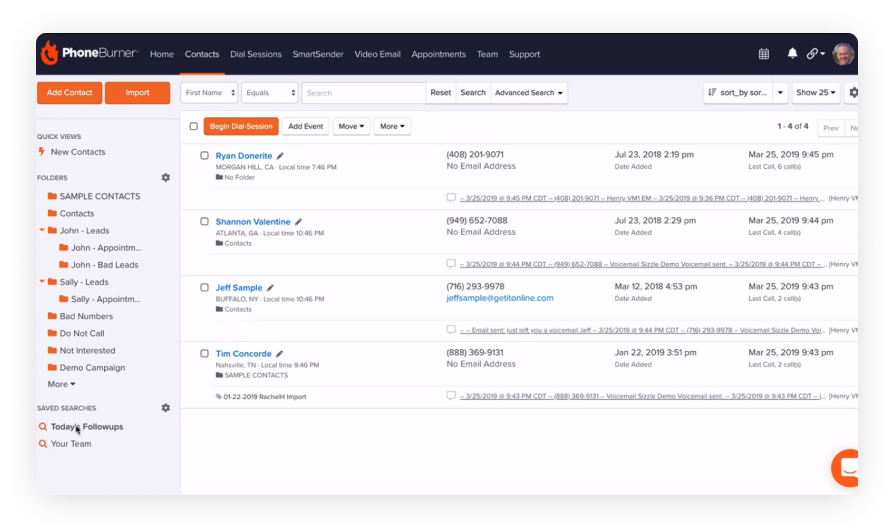894x528 pixels.
Task: Check the Ryan Donerite checkbox
Action: tap(204, 155)
